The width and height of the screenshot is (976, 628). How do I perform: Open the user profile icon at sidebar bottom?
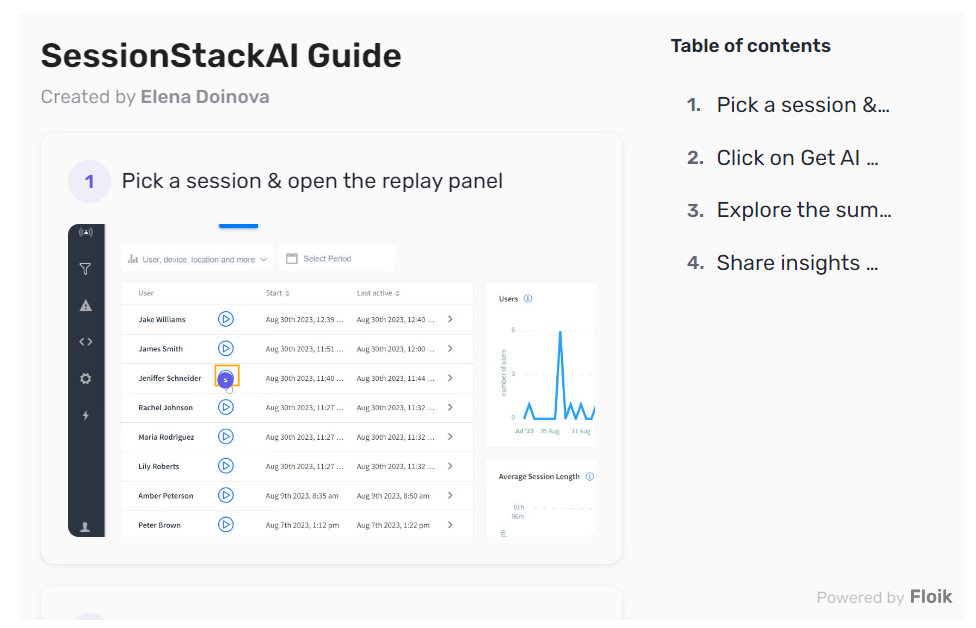(85, 527)
